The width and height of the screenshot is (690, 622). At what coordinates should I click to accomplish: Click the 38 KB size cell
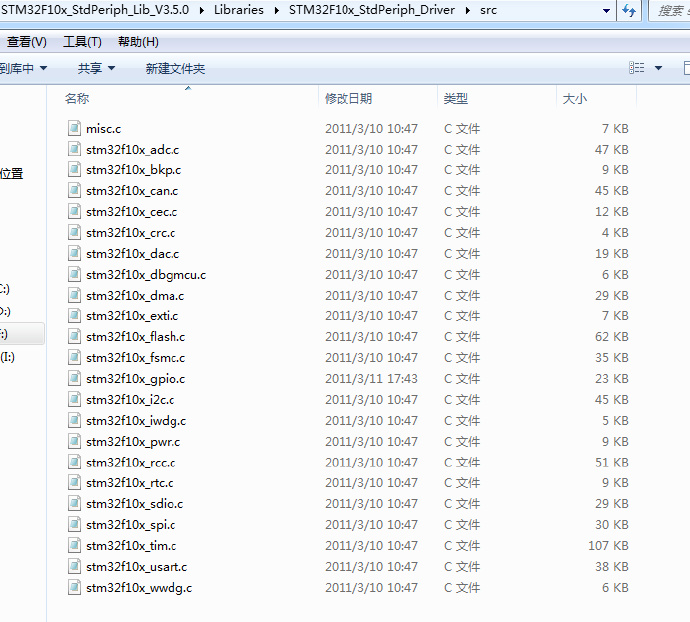[612, 567]
